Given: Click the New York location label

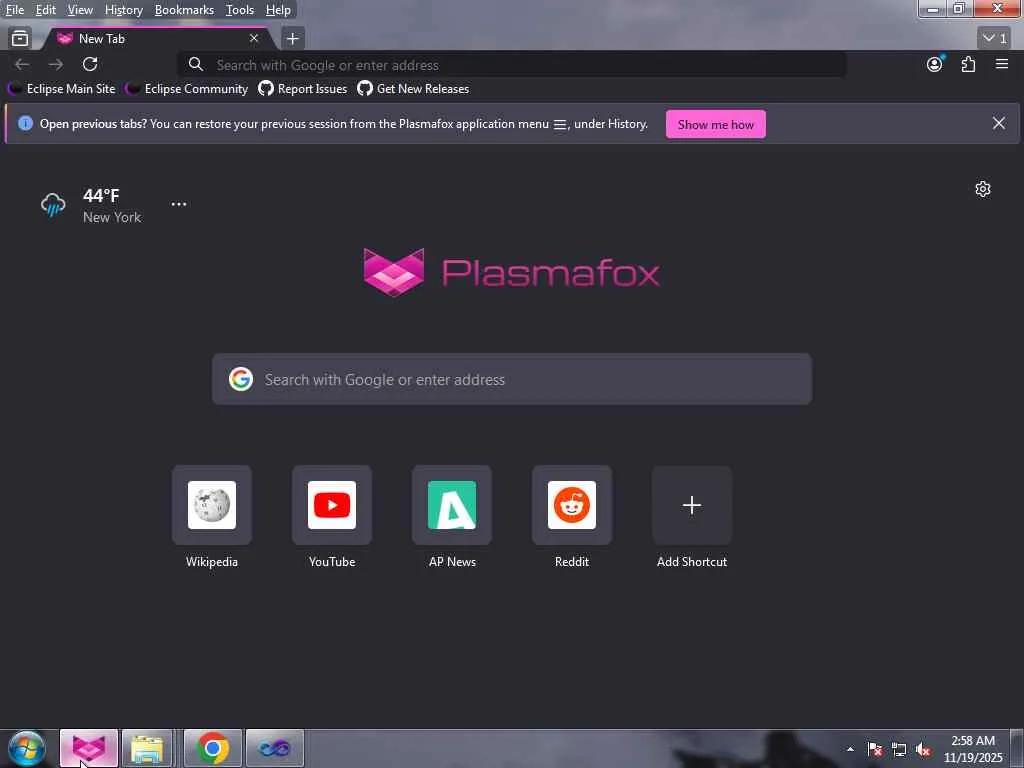Looking at the screenshot, I should click(x=112, y=217).
